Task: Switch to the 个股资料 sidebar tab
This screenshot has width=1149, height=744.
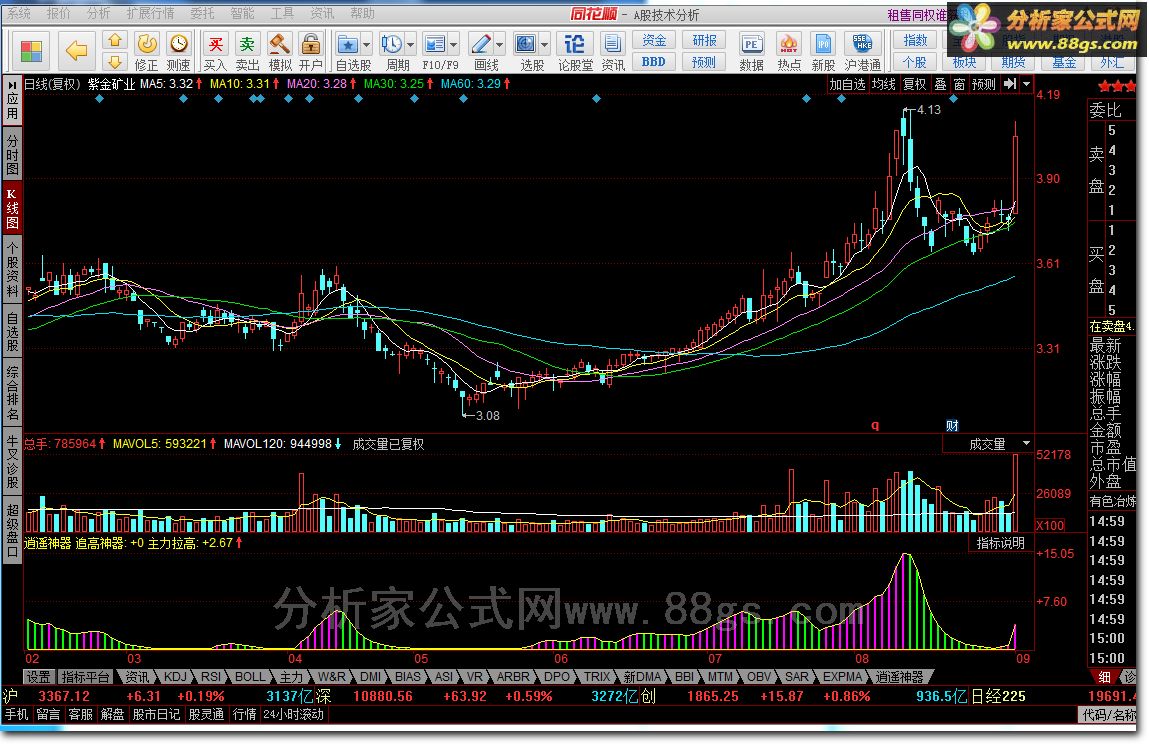Action: 12,269
